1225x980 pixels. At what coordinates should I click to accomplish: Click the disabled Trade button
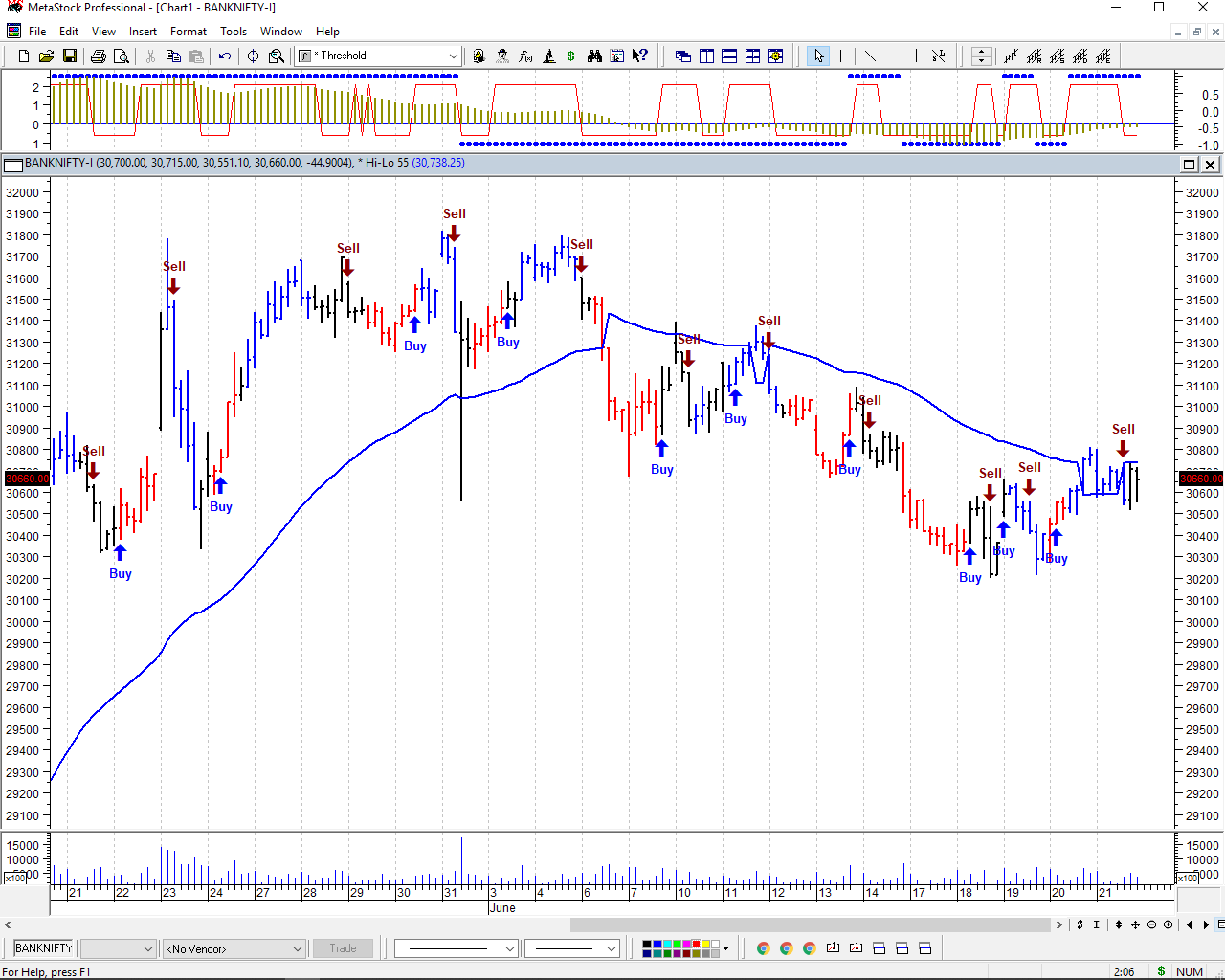343,948
